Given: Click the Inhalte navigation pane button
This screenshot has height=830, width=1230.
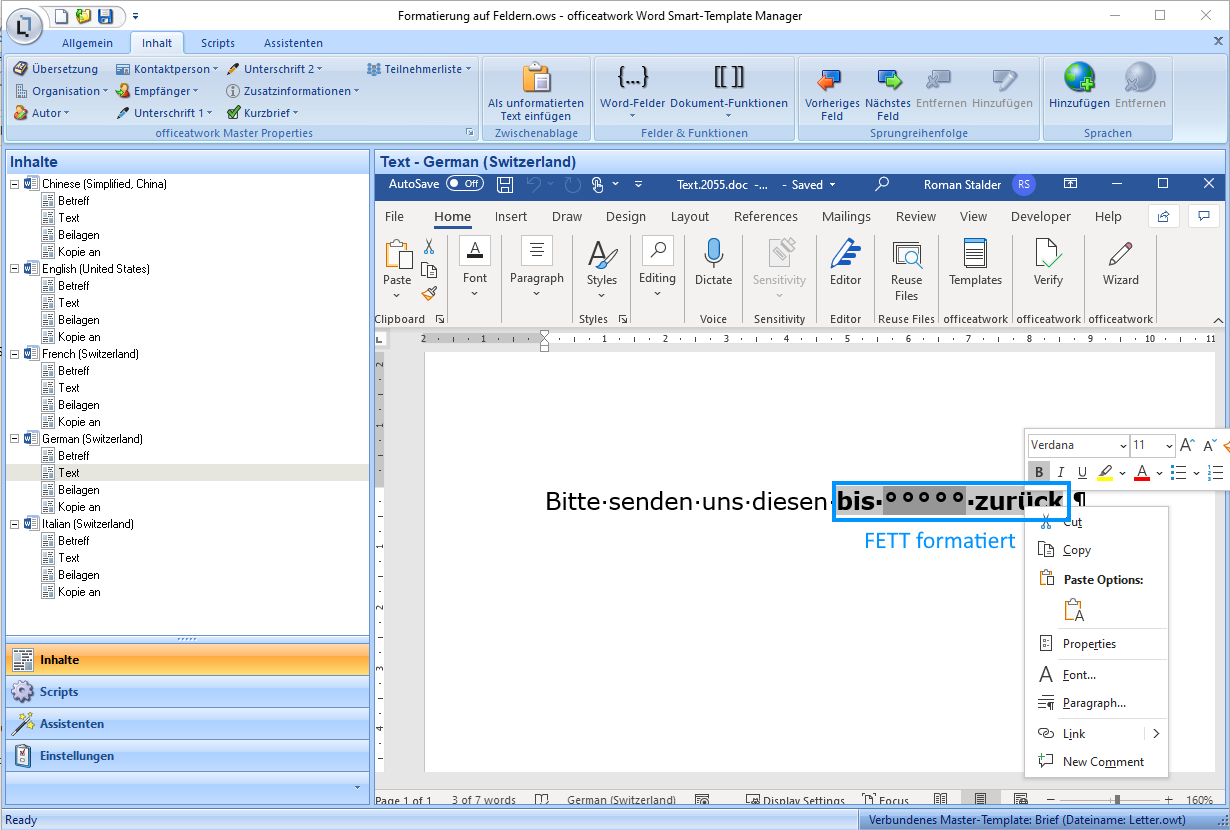Looking at the screenshot, I should tap(188, 660).
